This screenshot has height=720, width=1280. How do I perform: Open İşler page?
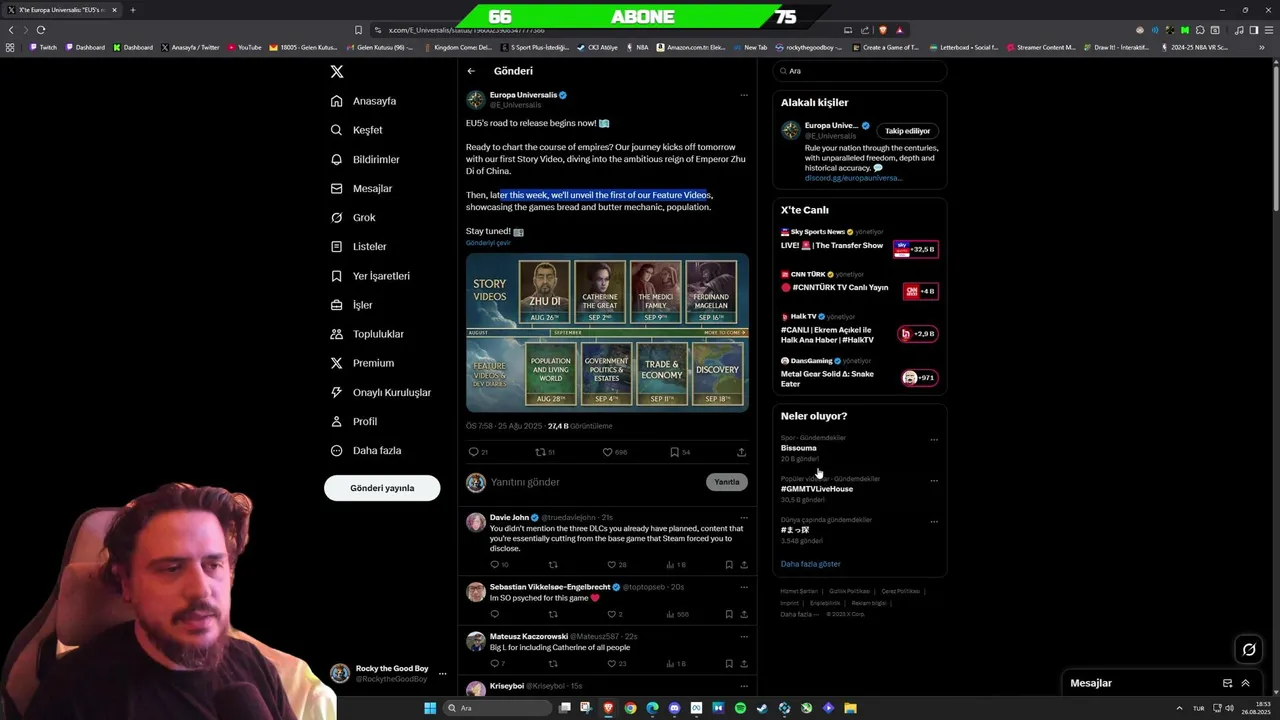coord(351,305)
